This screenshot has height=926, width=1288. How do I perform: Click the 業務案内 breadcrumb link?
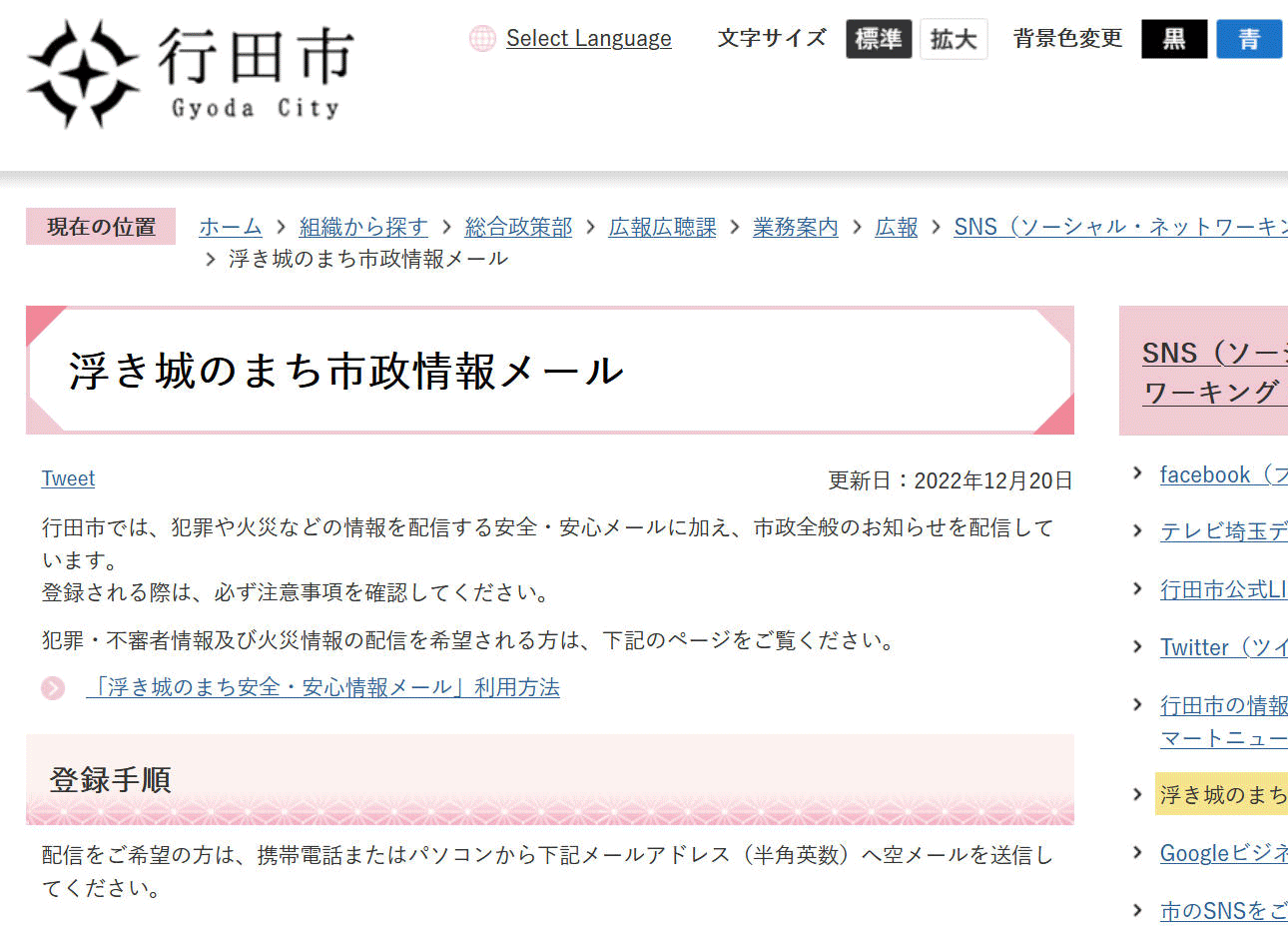tap(795, 227)
